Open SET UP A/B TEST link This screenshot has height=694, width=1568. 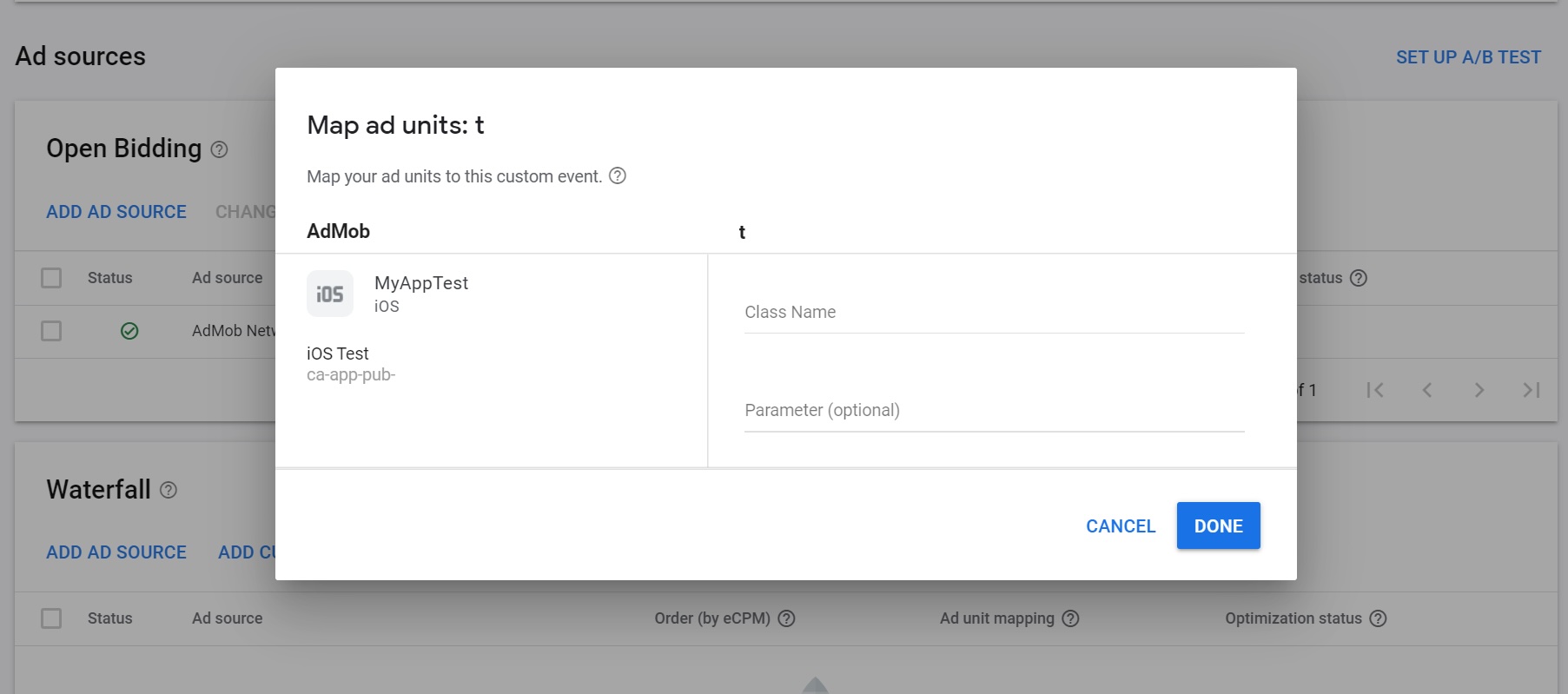click(x=1468, y=57)
